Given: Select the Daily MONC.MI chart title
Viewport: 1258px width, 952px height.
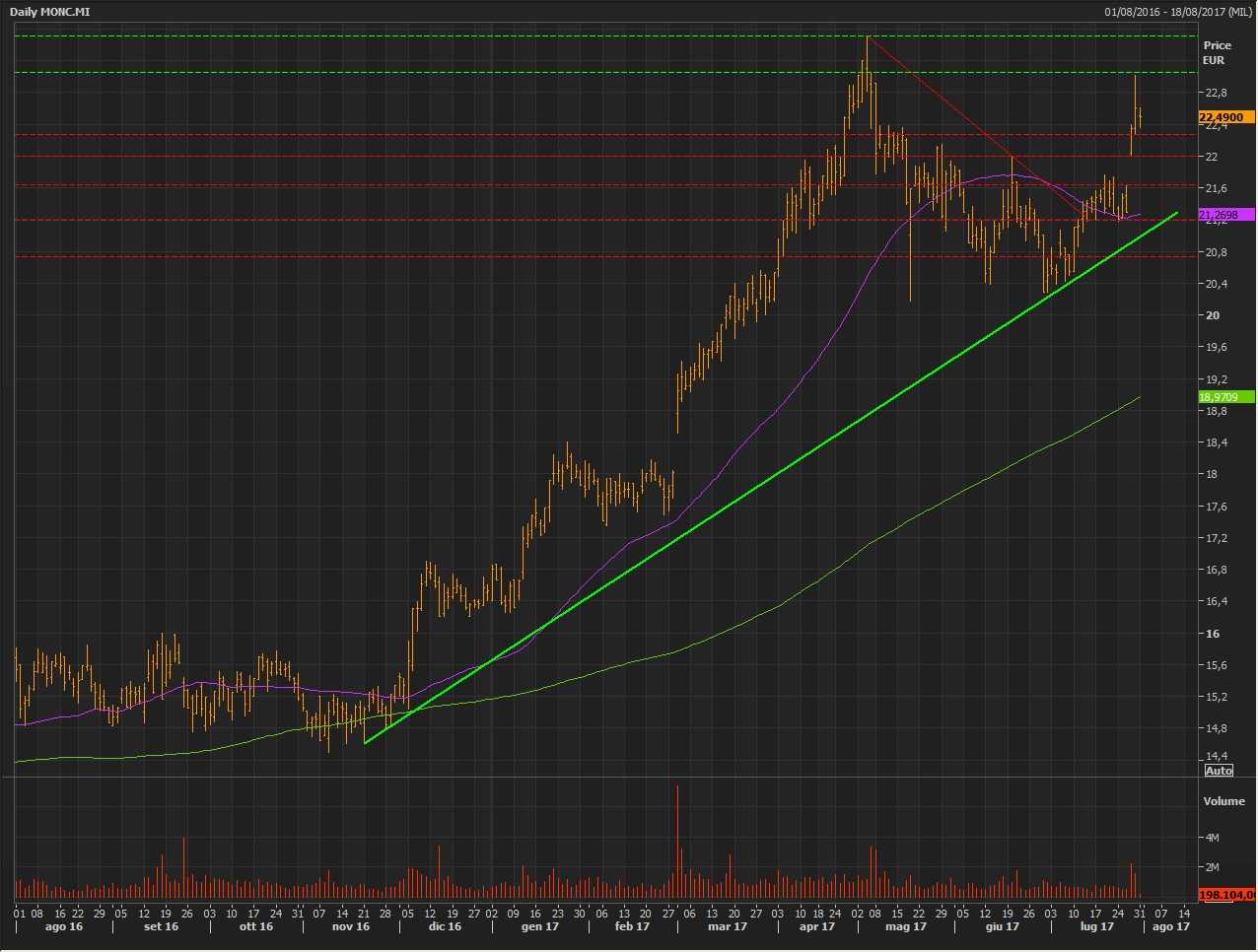Looking at the screenshot, I should 50,12.
